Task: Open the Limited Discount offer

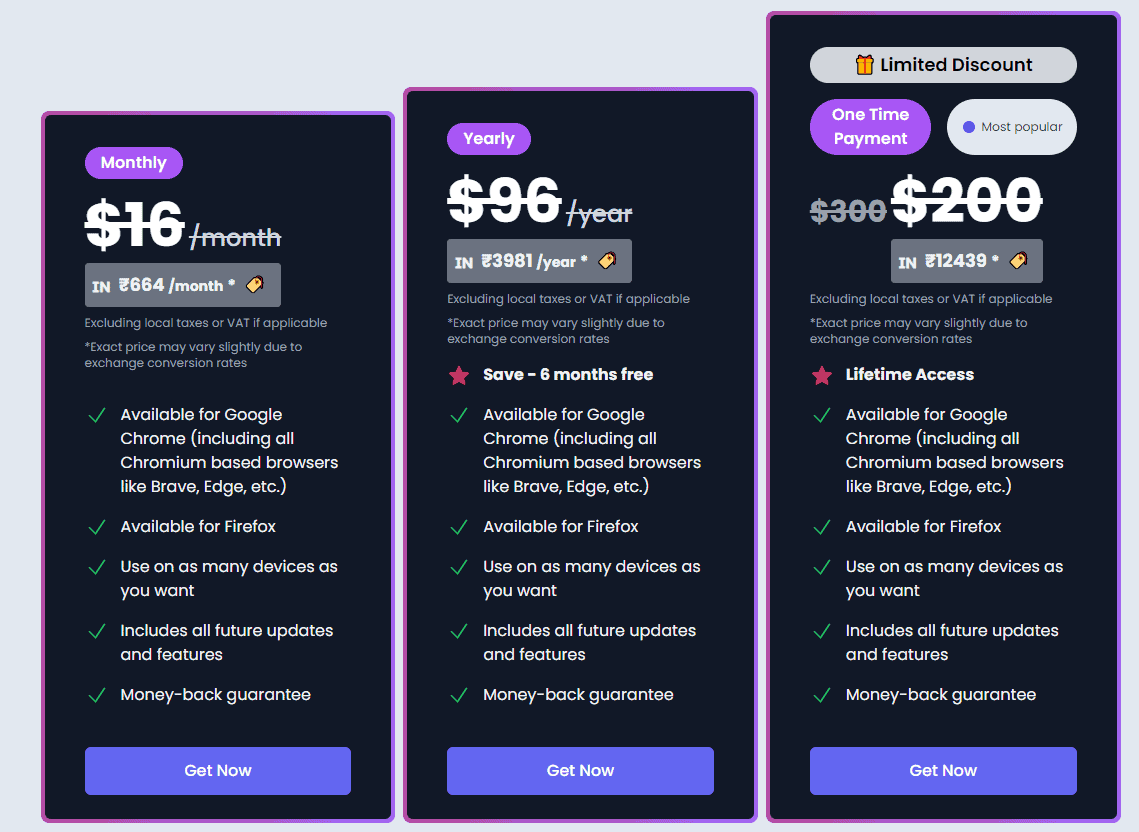Action: (942, 64)
